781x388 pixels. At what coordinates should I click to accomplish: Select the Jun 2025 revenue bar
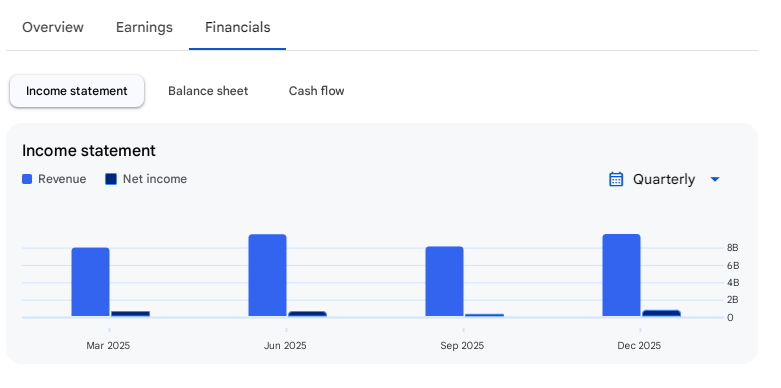click(267, 275)
